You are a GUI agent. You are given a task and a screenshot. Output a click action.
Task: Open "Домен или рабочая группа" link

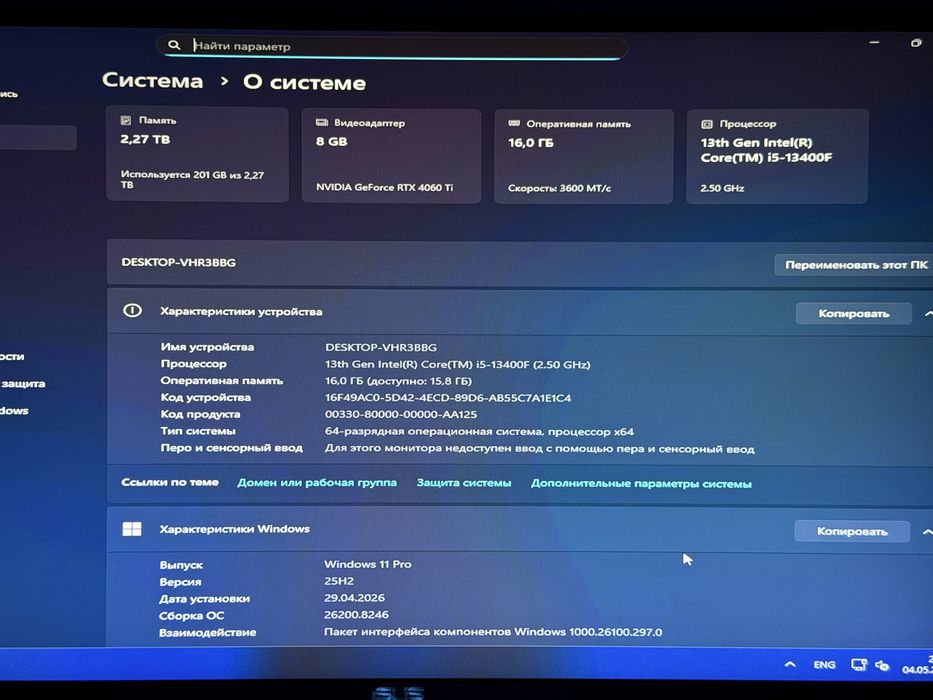click(x=317, y=483)
